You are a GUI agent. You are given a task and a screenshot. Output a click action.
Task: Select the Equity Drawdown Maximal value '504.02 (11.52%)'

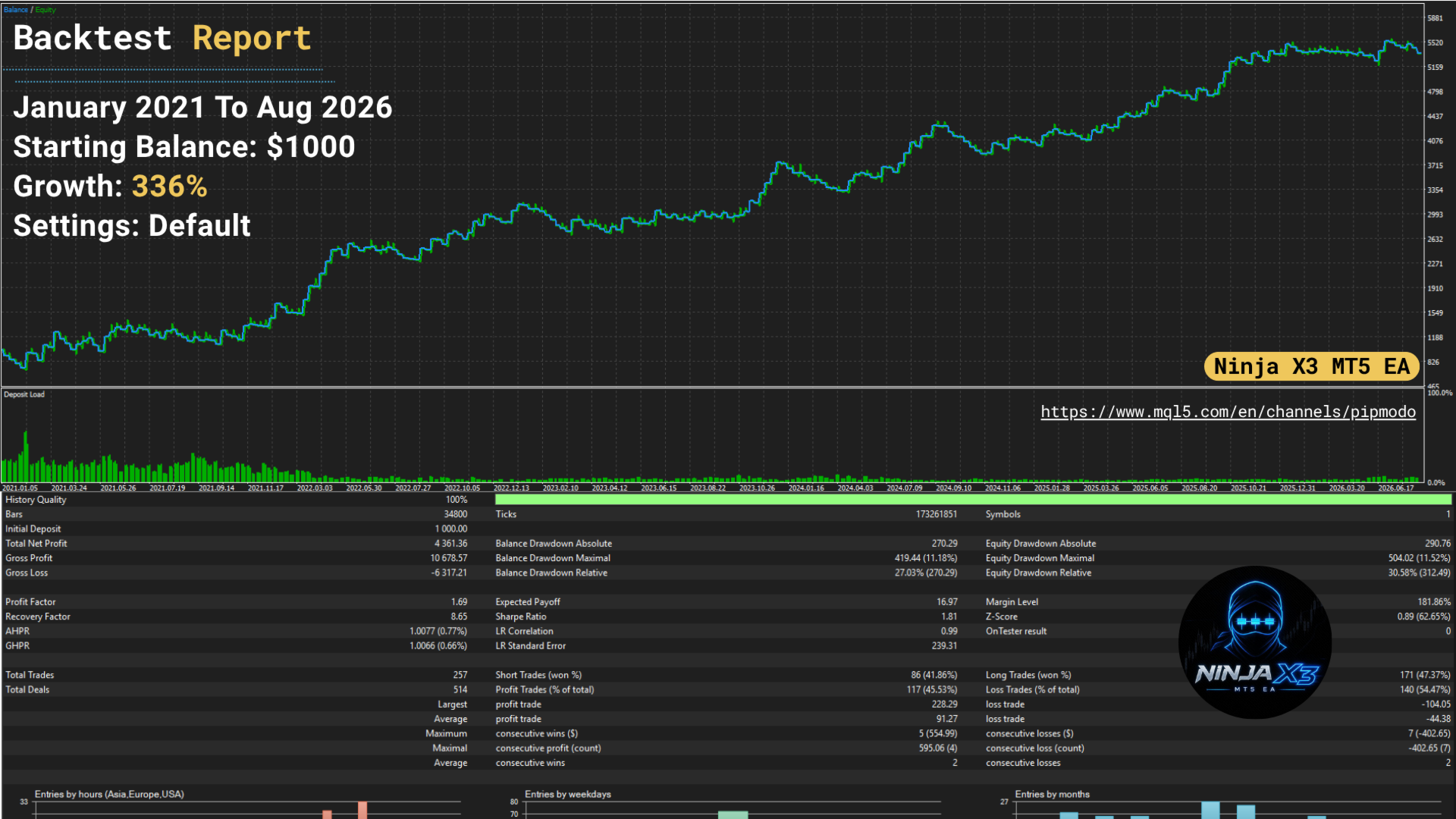click(x=1420, y=558)
